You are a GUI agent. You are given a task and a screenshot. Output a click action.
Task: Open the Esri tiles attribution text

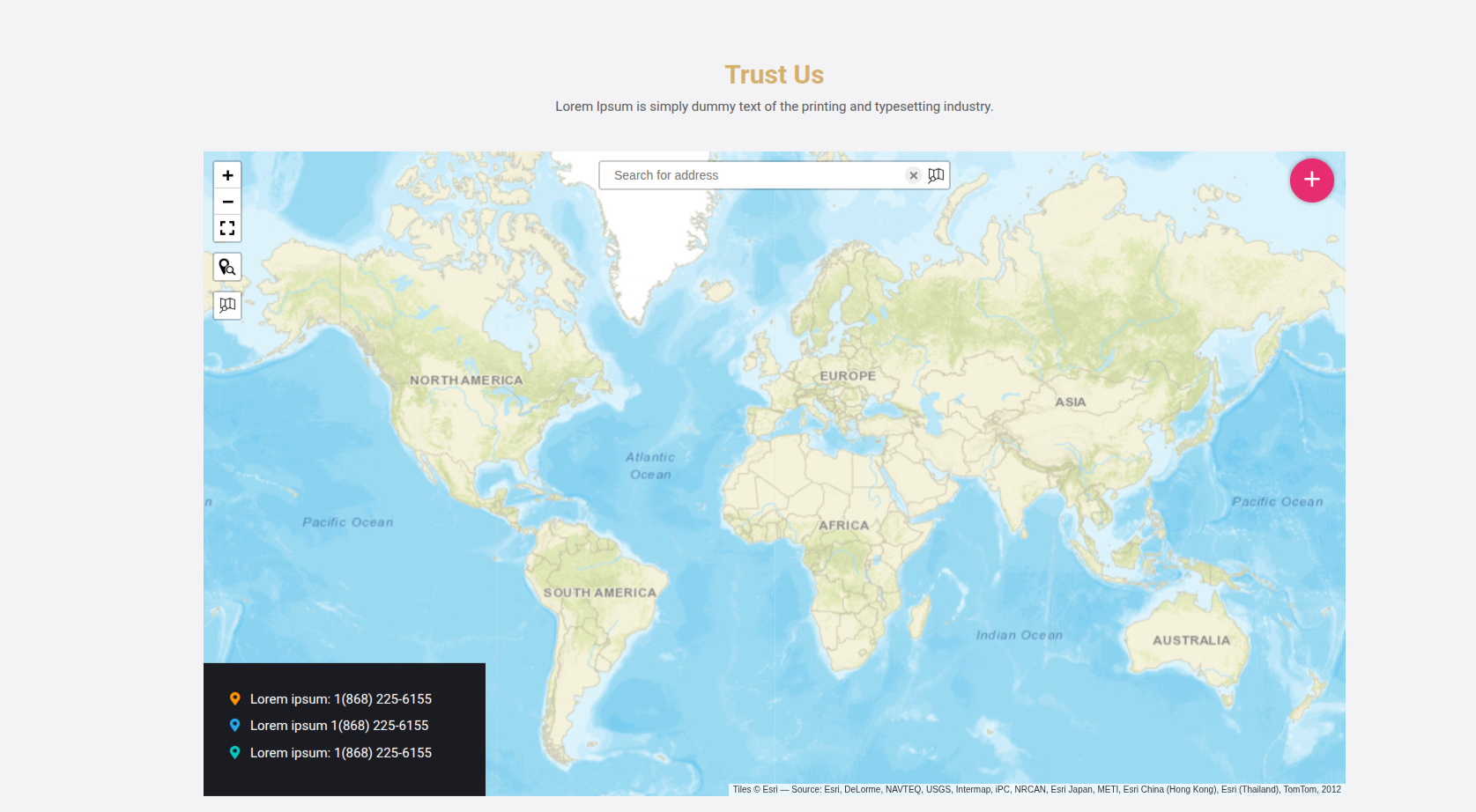(1036, 789)
